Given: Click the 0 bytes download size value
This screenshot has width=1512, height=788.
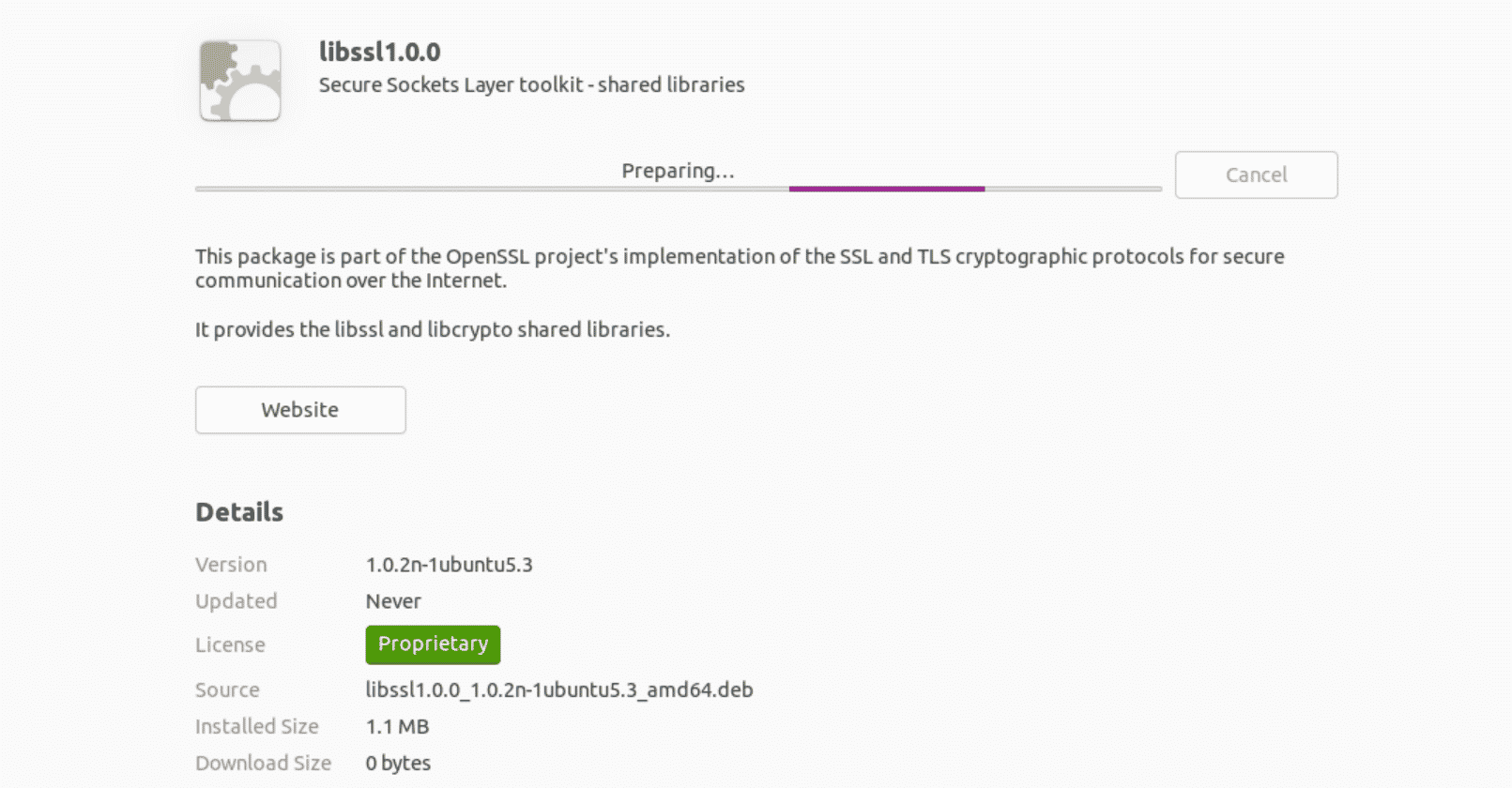Looking at the screenshot, I should (398, 763).
